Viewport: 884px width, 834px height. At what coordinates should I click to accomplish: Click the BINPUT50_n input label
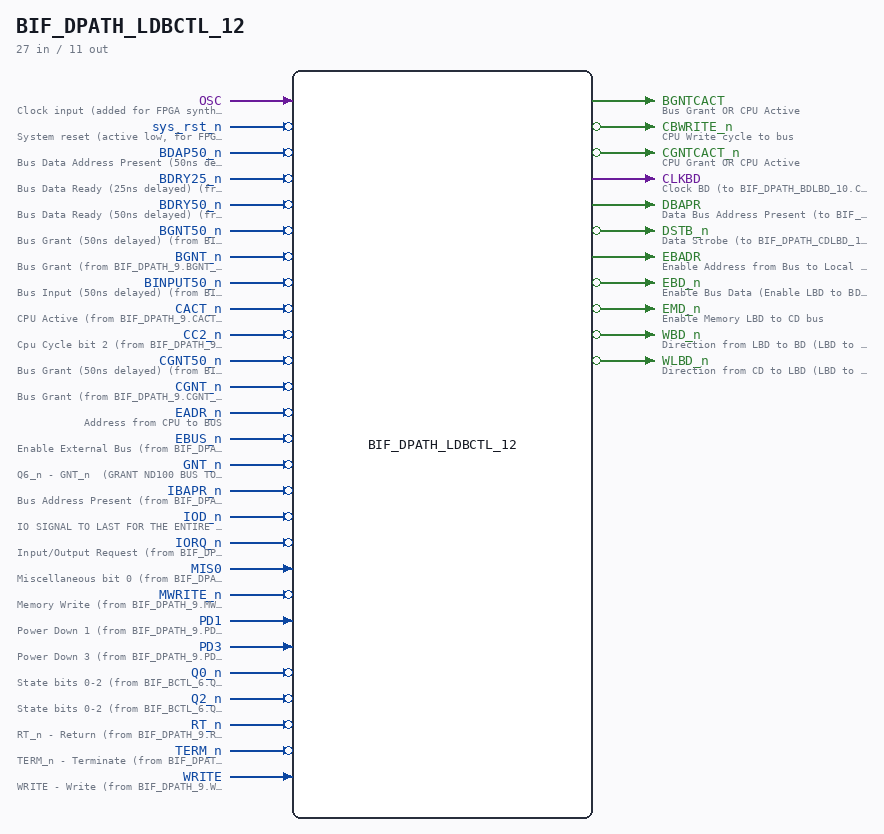(x=183, y=283)
